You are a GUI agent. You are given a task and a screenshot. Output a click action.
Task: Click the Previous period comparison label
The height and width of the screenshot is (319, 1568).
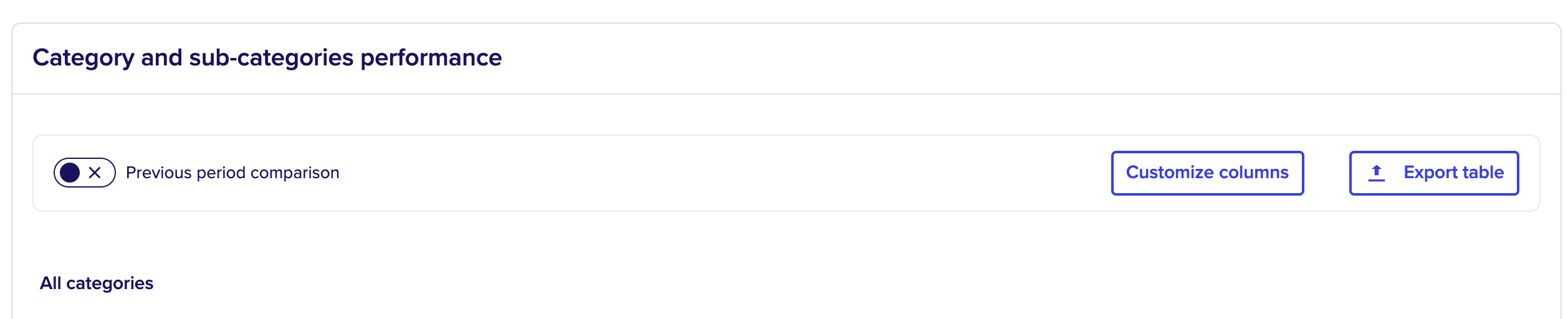pyautogui.click(x=232, y=173)
